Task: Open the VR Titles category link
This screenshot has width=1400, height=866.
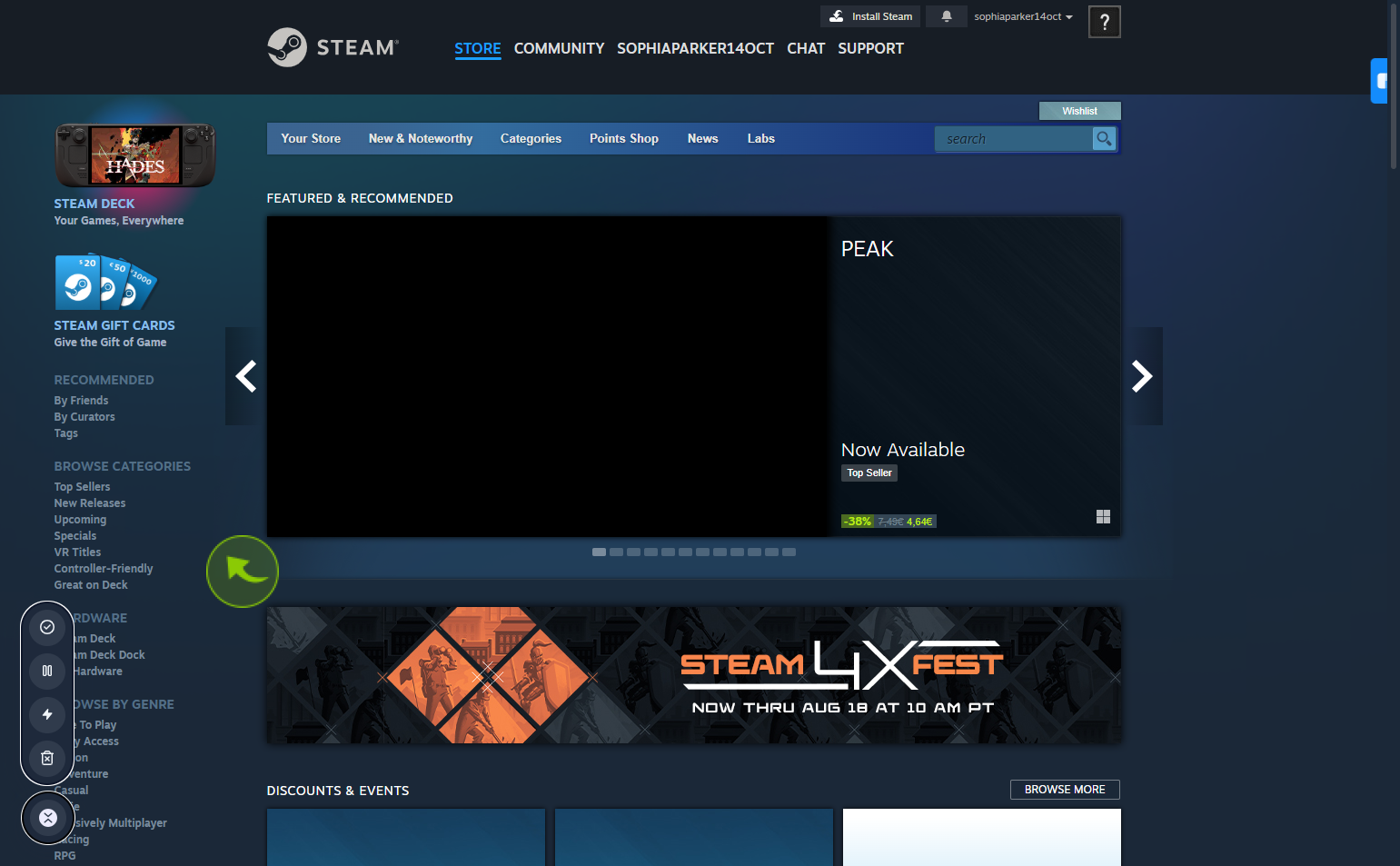Action: tap(77, 552)
